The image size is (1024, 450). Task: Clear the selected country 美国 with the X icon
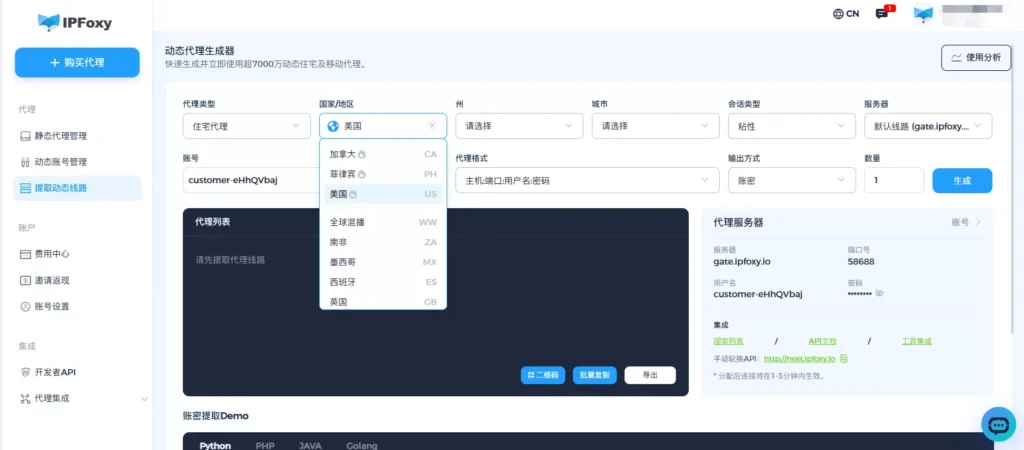[432, 126]
